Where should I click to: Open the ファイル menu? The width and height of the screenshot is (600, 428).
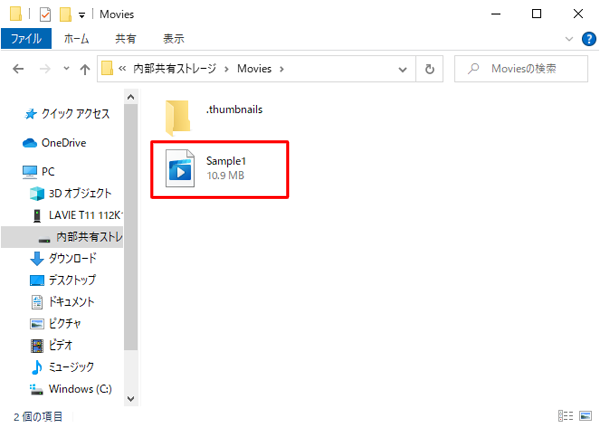[25, 39]
